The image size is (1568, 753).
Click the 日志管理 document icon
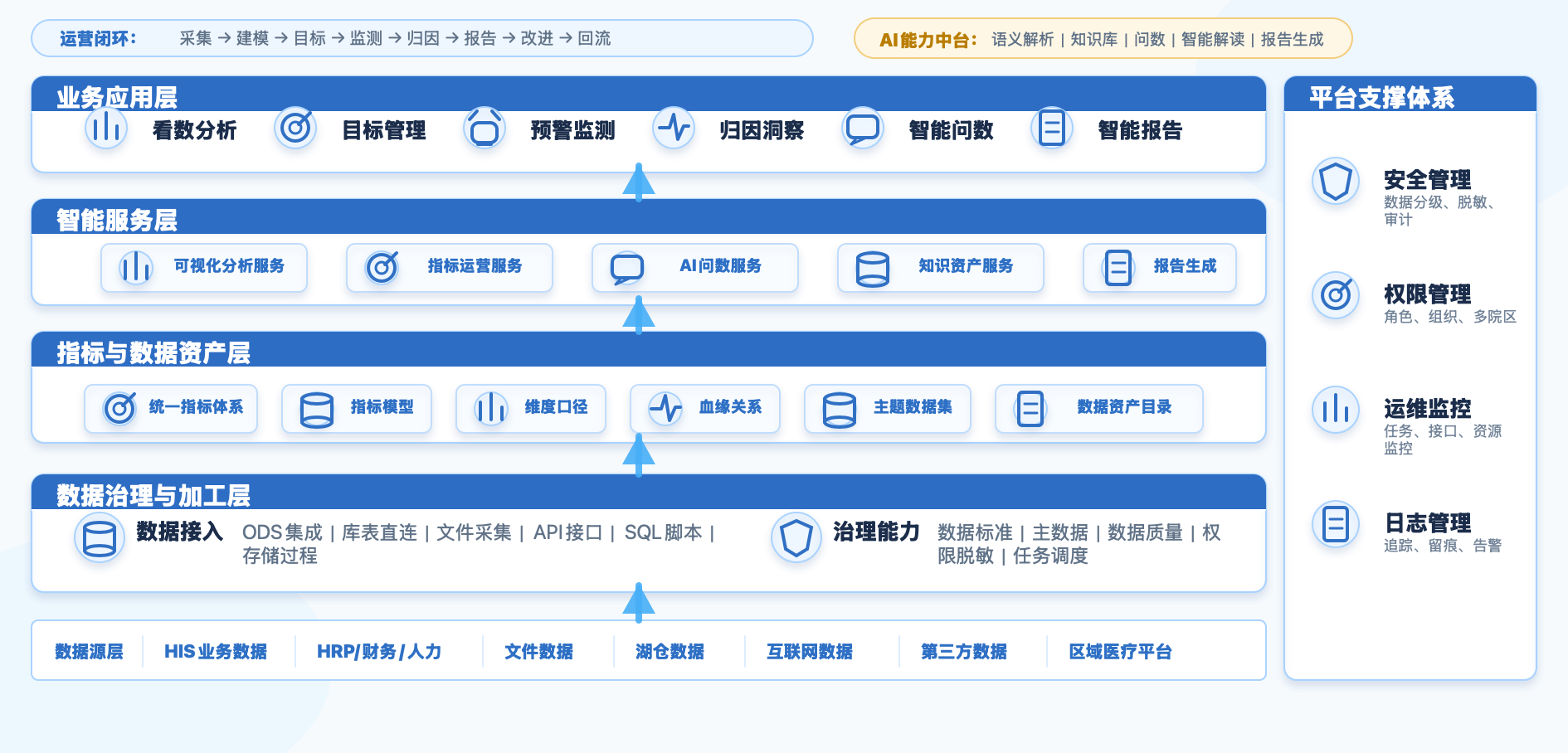point(1336,524)
